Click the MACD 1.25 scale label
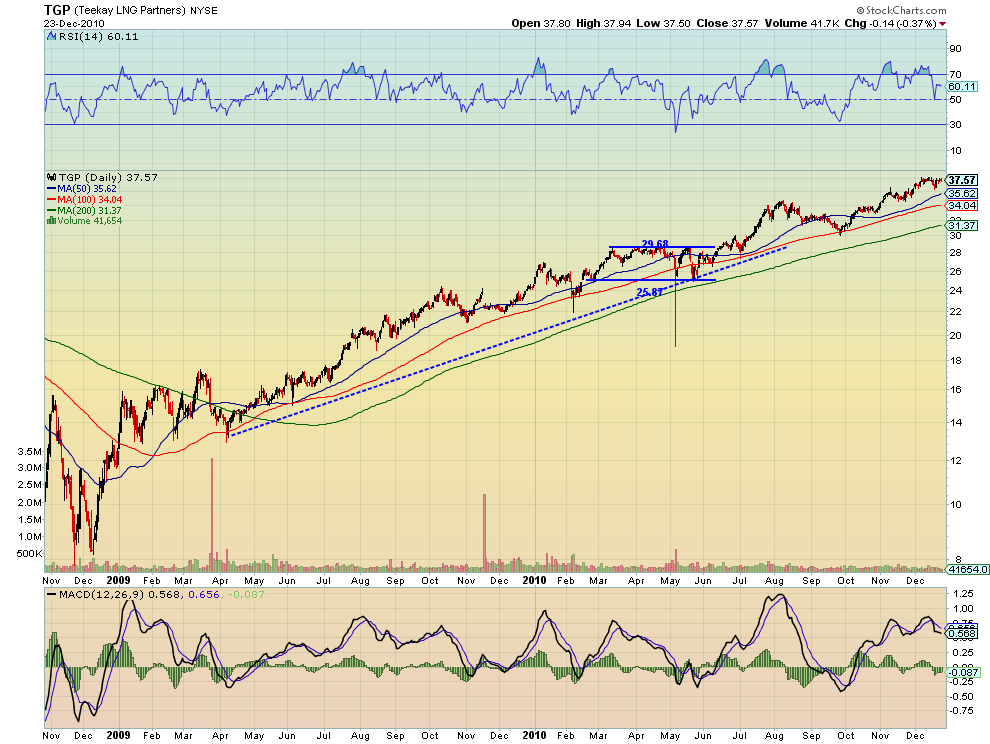Viewport: 990px width, 744px height. tap(963, 594)
